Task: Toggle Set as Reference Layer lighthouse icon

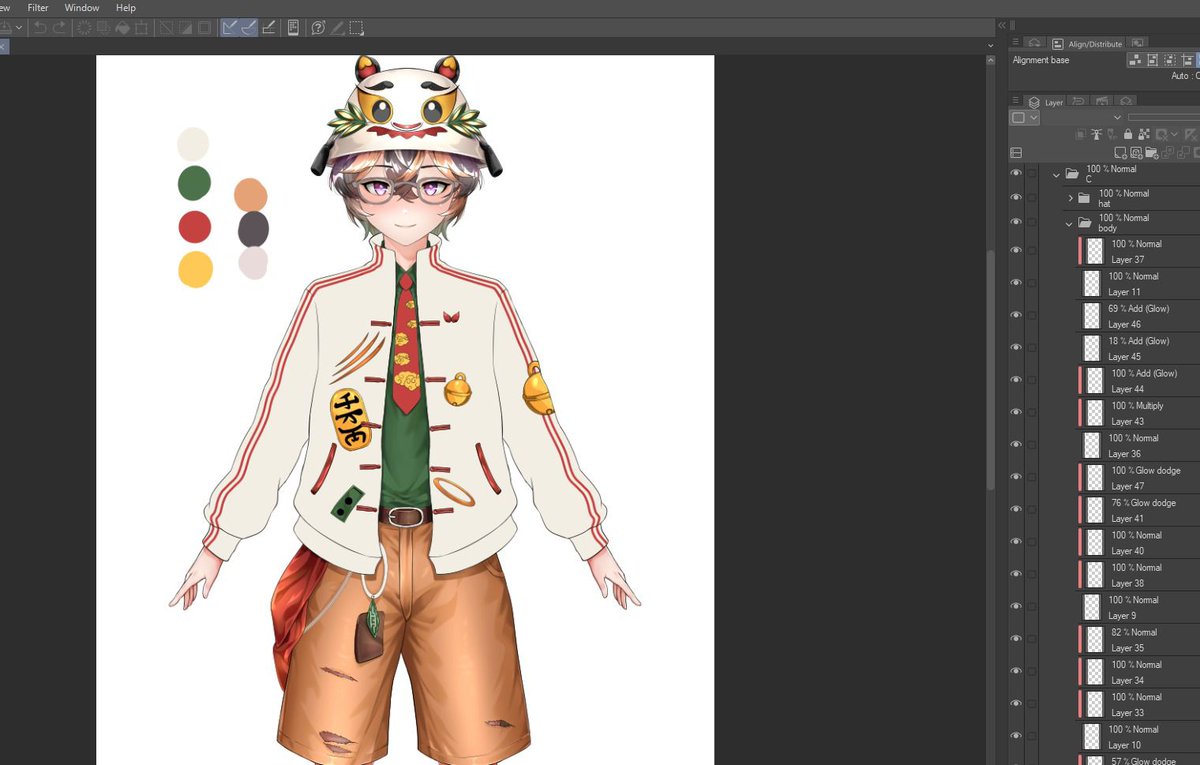Action: [x=1096, y=134]
